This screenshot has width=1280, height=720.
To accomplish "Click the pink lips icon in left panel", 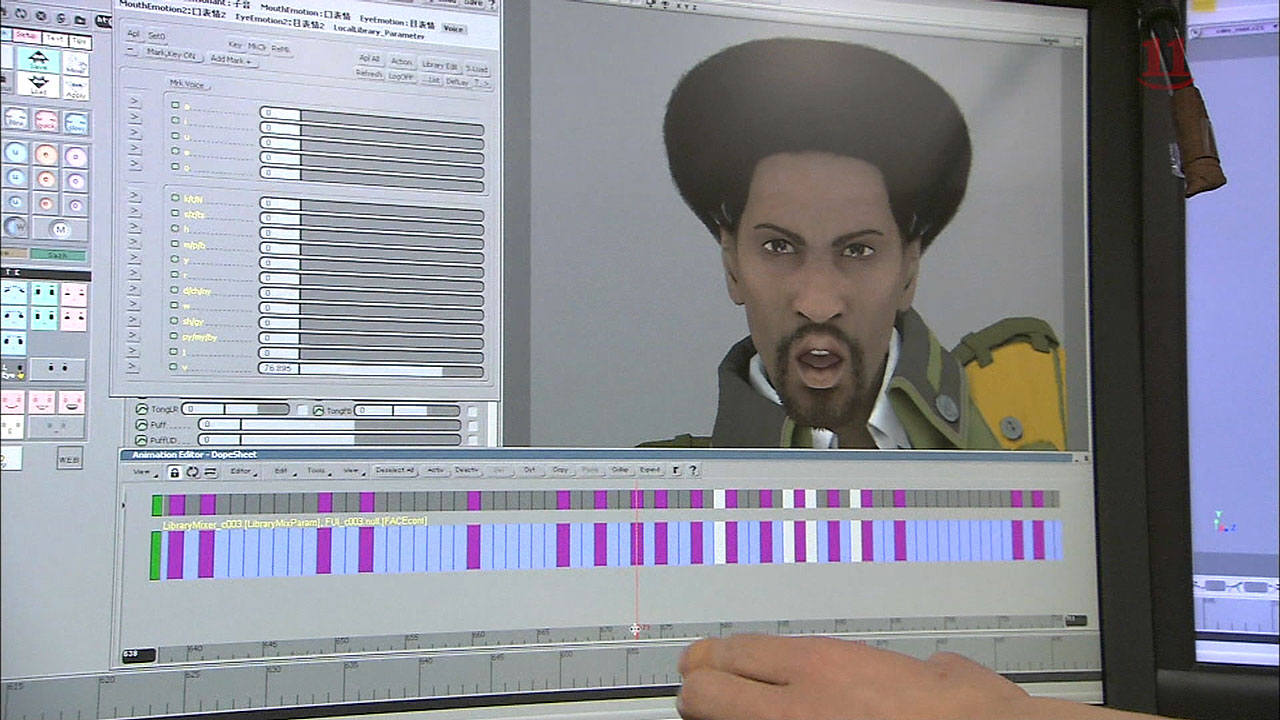I will click(x=46, y=120).
